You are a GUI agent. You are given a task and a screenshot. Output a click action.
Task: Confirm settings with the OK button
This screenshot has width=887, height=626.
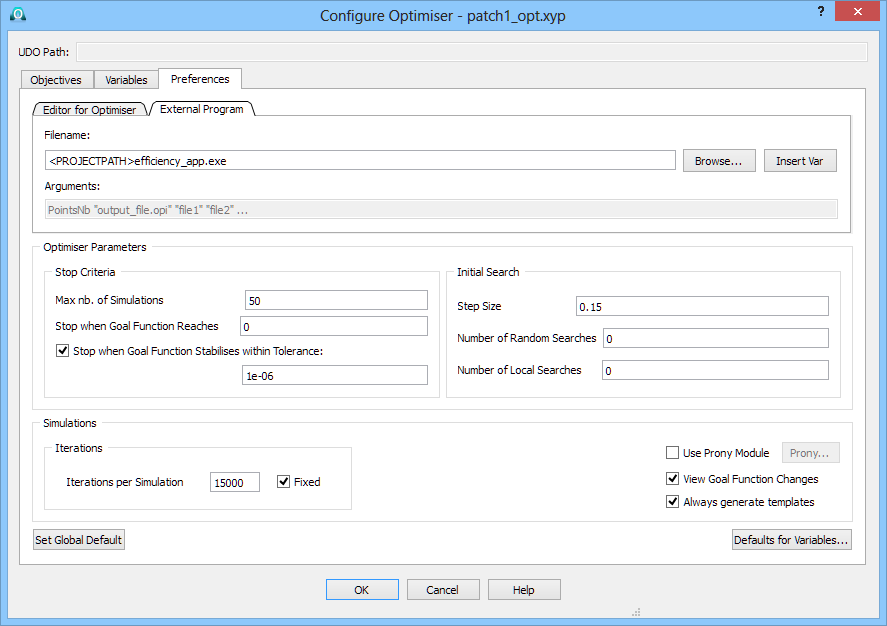coord(362,590)
